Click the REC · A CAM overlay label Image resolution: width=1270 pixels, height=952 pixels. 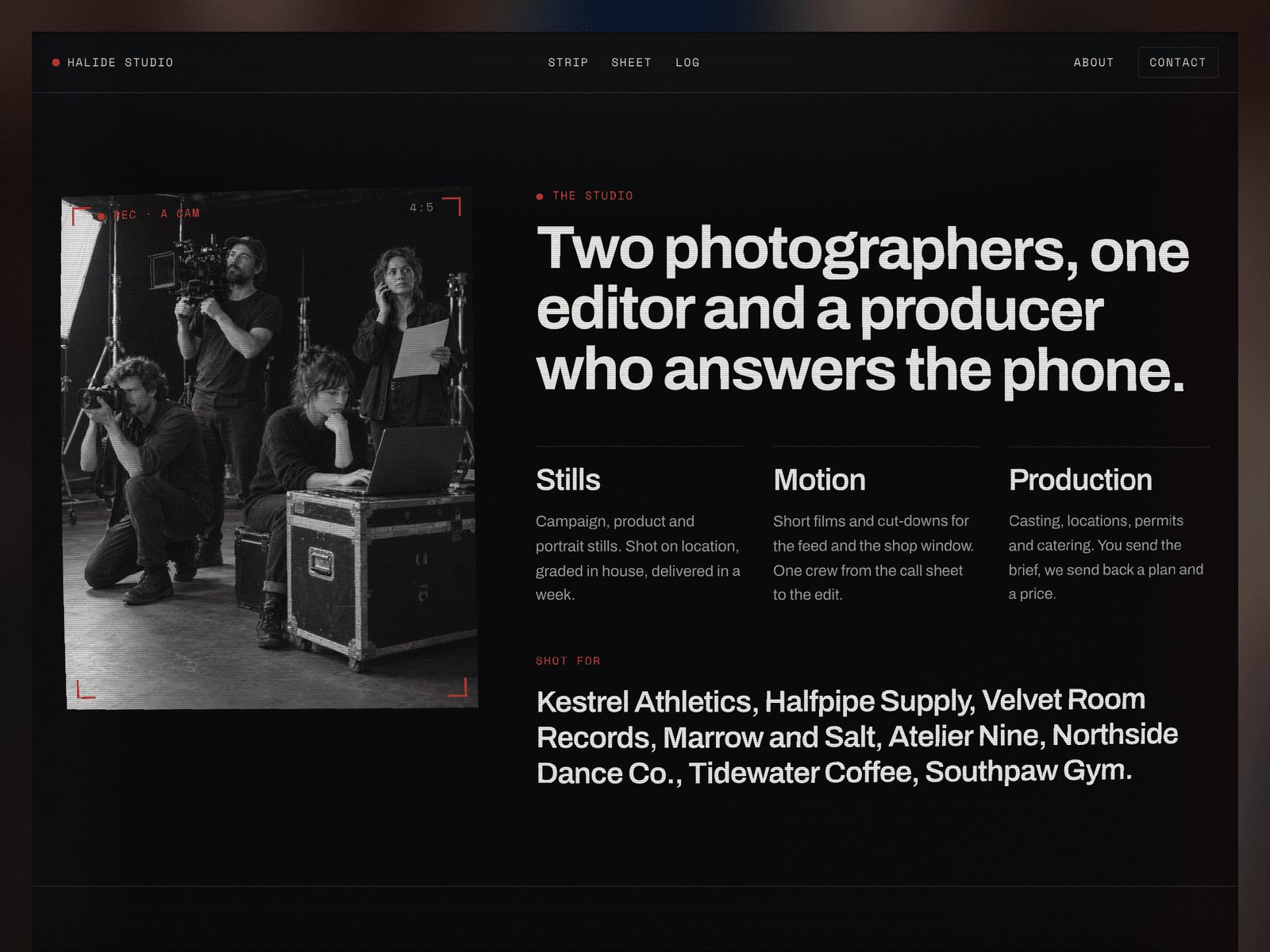148,214
